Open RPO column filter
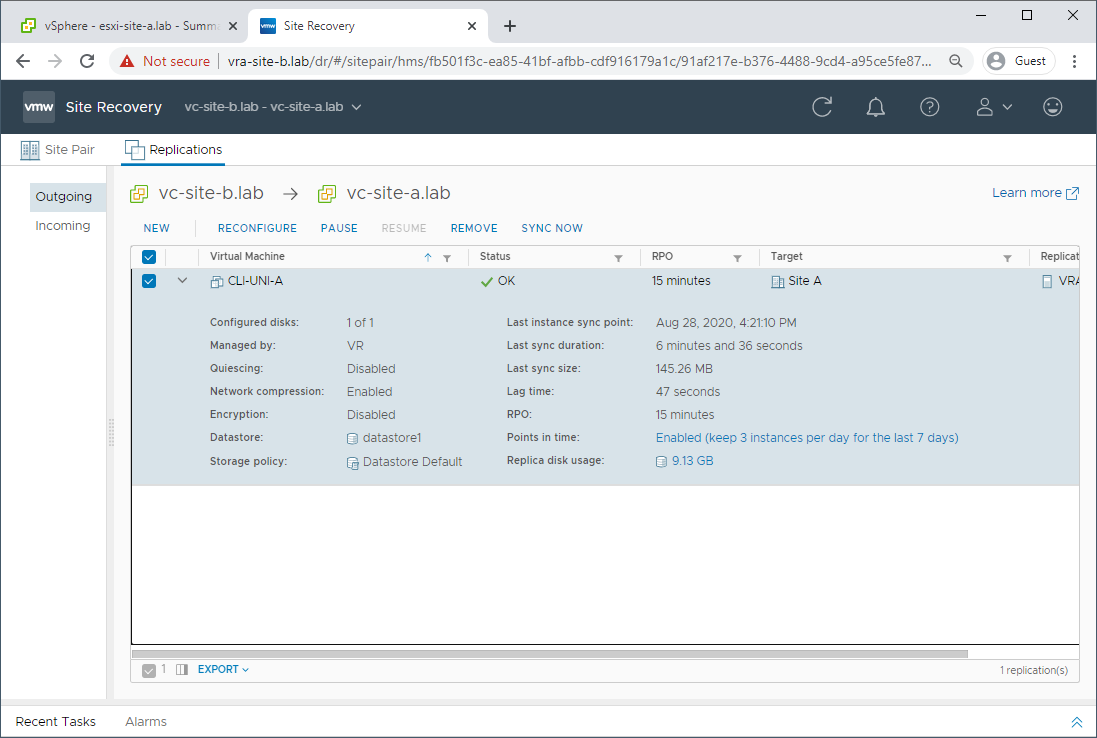Viewport: 1097px width, 738px height. [x=737, y=258]
